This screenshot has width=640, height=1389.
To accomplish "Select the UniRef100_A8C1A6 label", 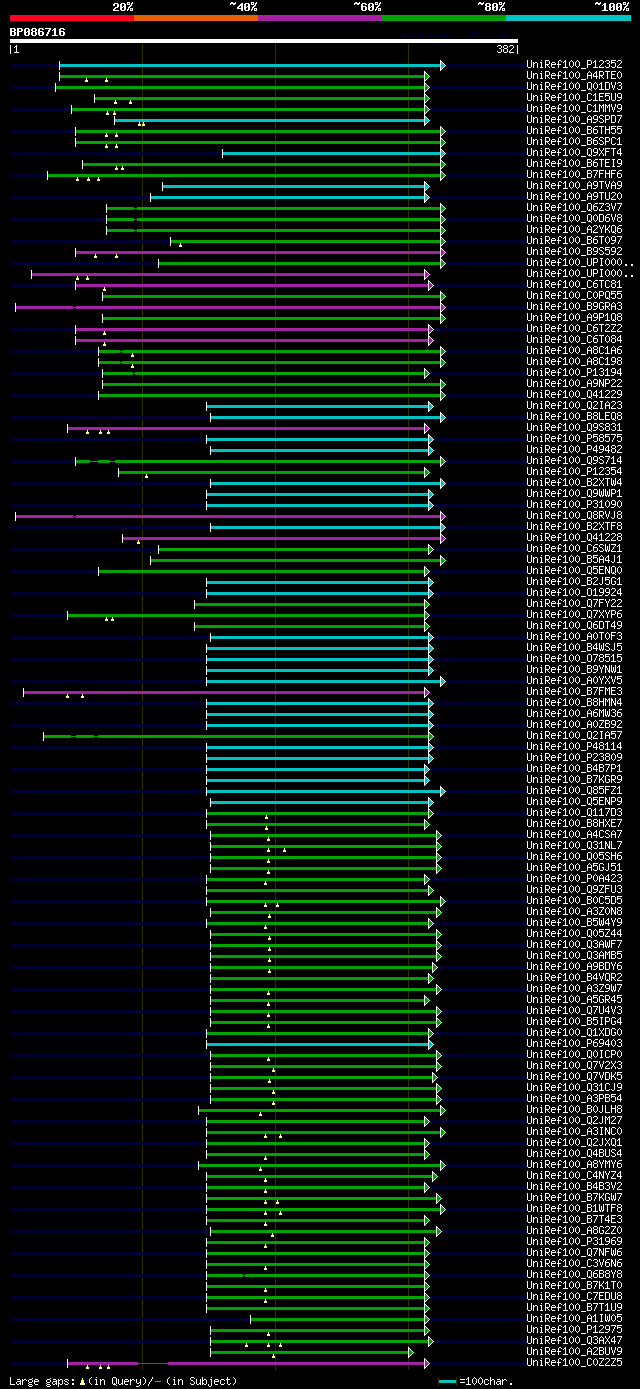I will pos(574,350).
